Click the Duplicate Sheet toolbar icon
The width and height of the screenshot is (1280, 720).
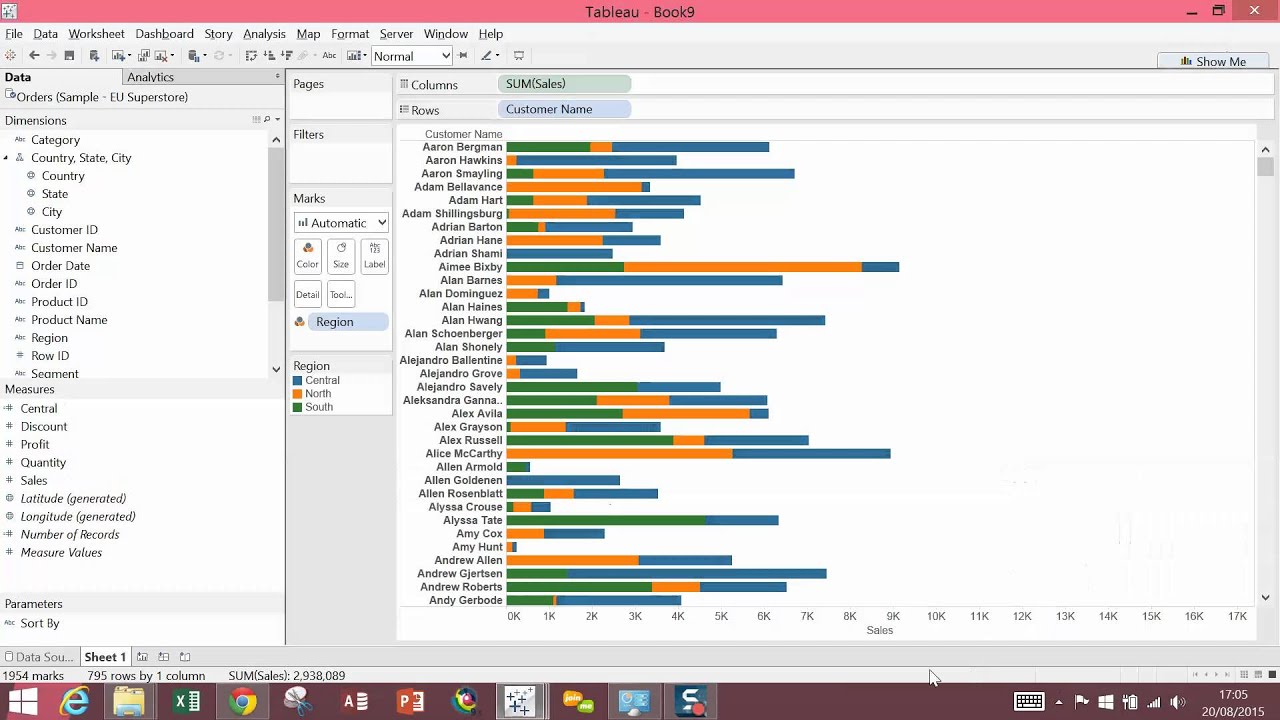click(x=143, y=56)
